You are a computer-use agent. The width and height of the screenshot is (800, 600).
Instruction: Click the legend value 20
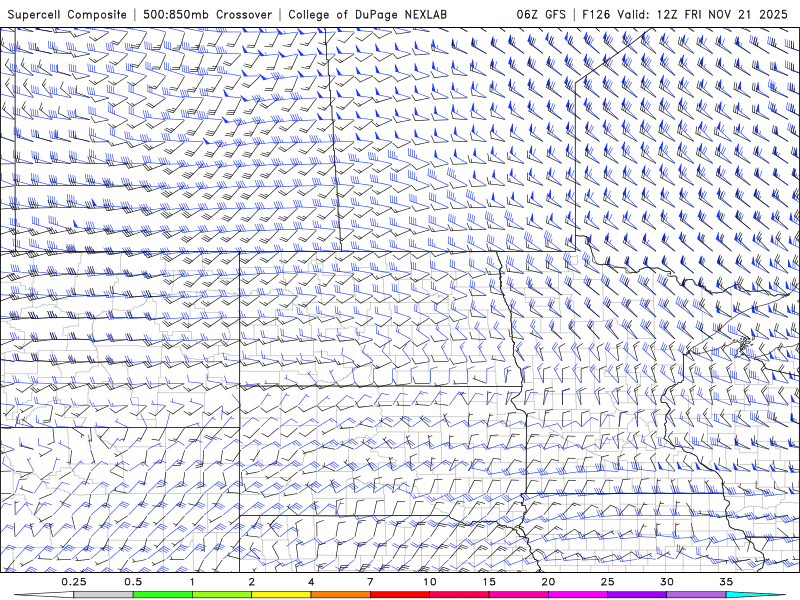(x=548, y=582)
